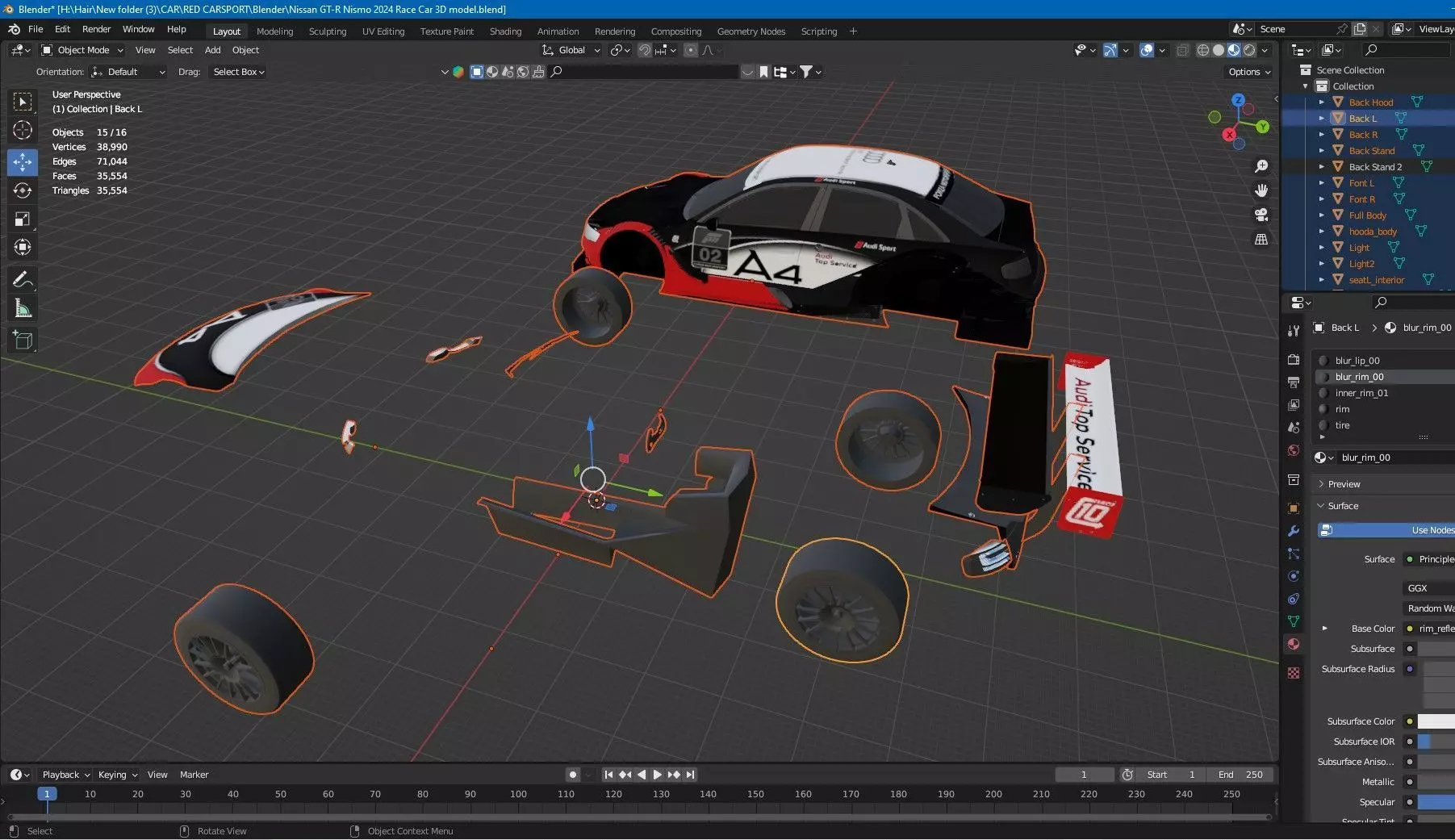The height and width of the screenshot is (840, 1455).
Task: Select the Add Cube tool
Action: click(23, 341)
